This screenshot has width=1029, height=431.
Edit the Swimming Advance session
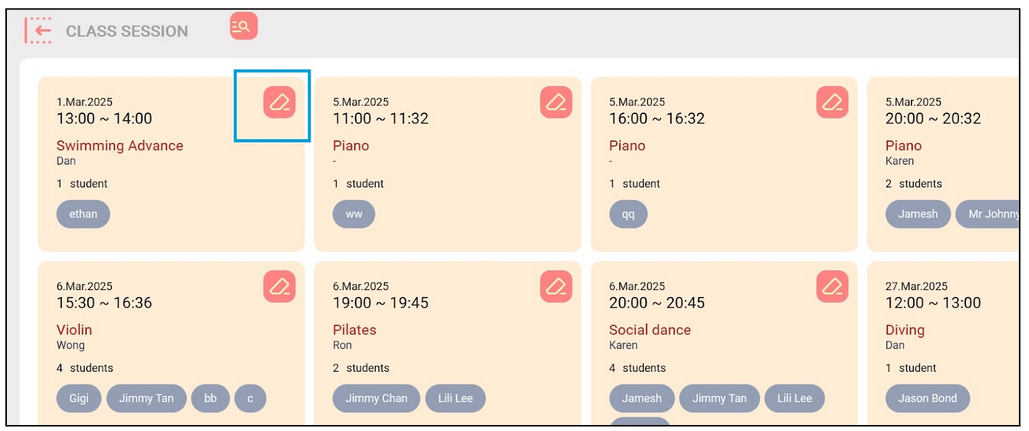[x=280, y=102]
